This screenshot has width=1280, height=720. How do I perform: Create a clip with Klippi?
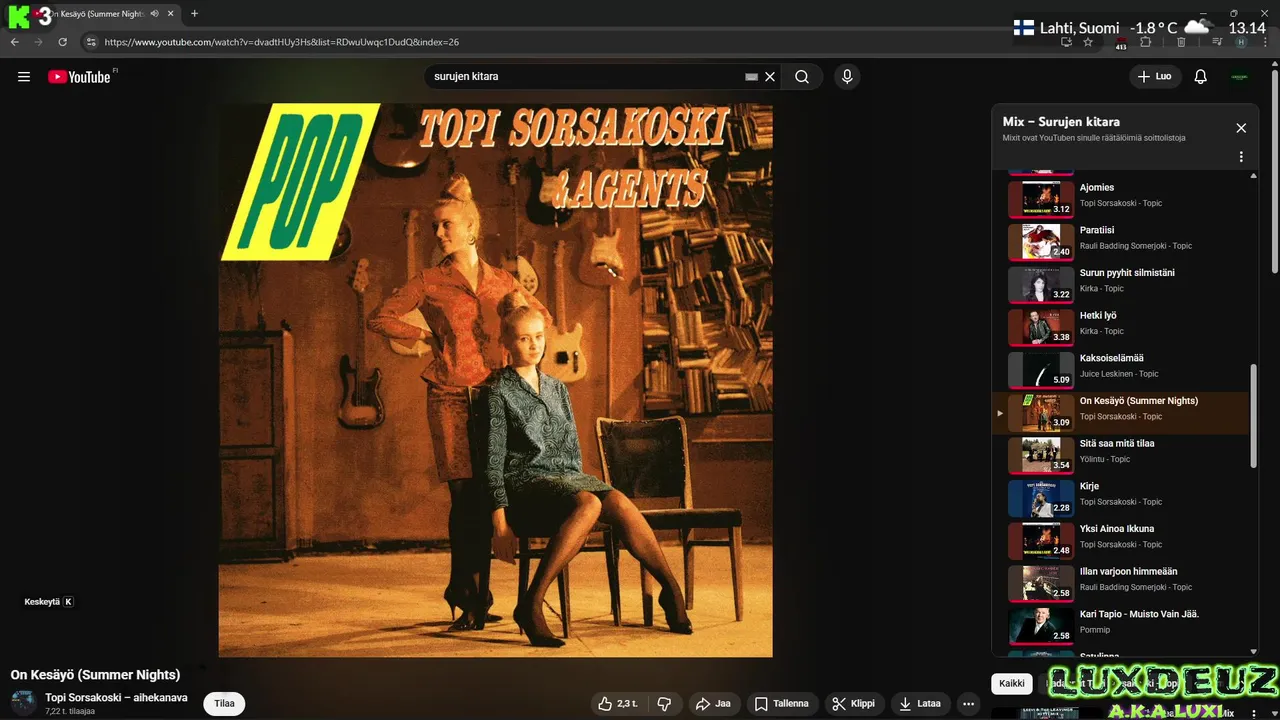(x=853, y=704)
